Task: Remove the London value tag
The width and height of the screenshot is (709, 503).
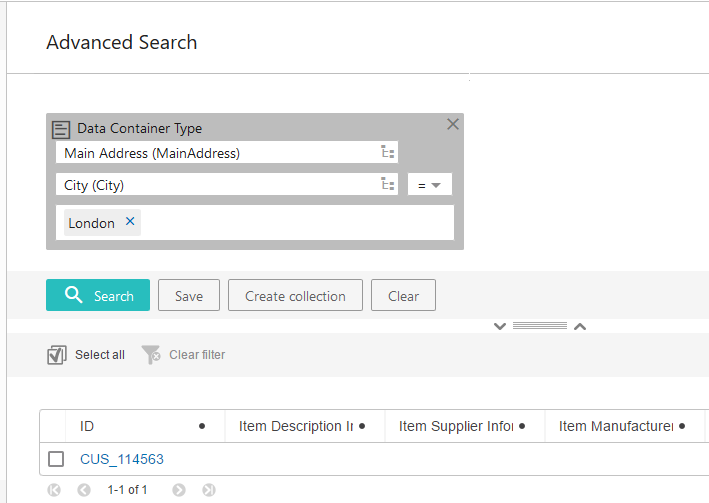Action: tap(130, 222)
